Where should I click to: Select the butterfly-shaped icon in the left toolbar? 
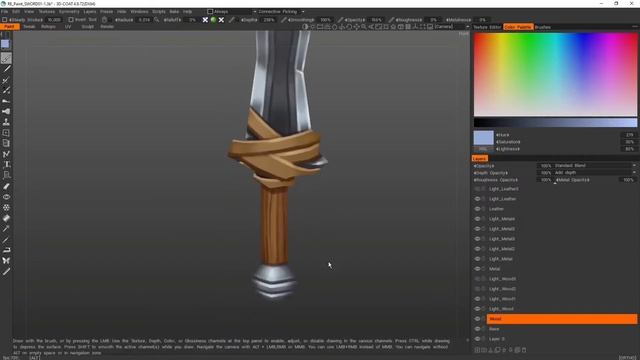[x=6, y=260]
